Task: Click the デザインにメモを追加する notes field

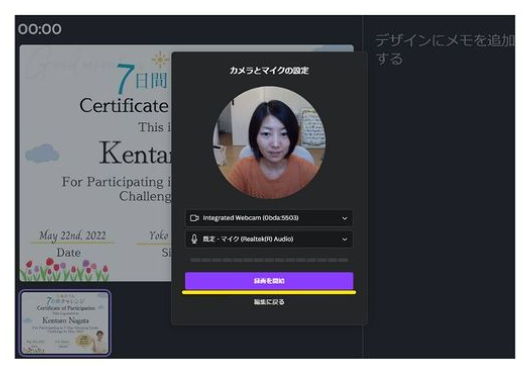Action: coord(444,49)
